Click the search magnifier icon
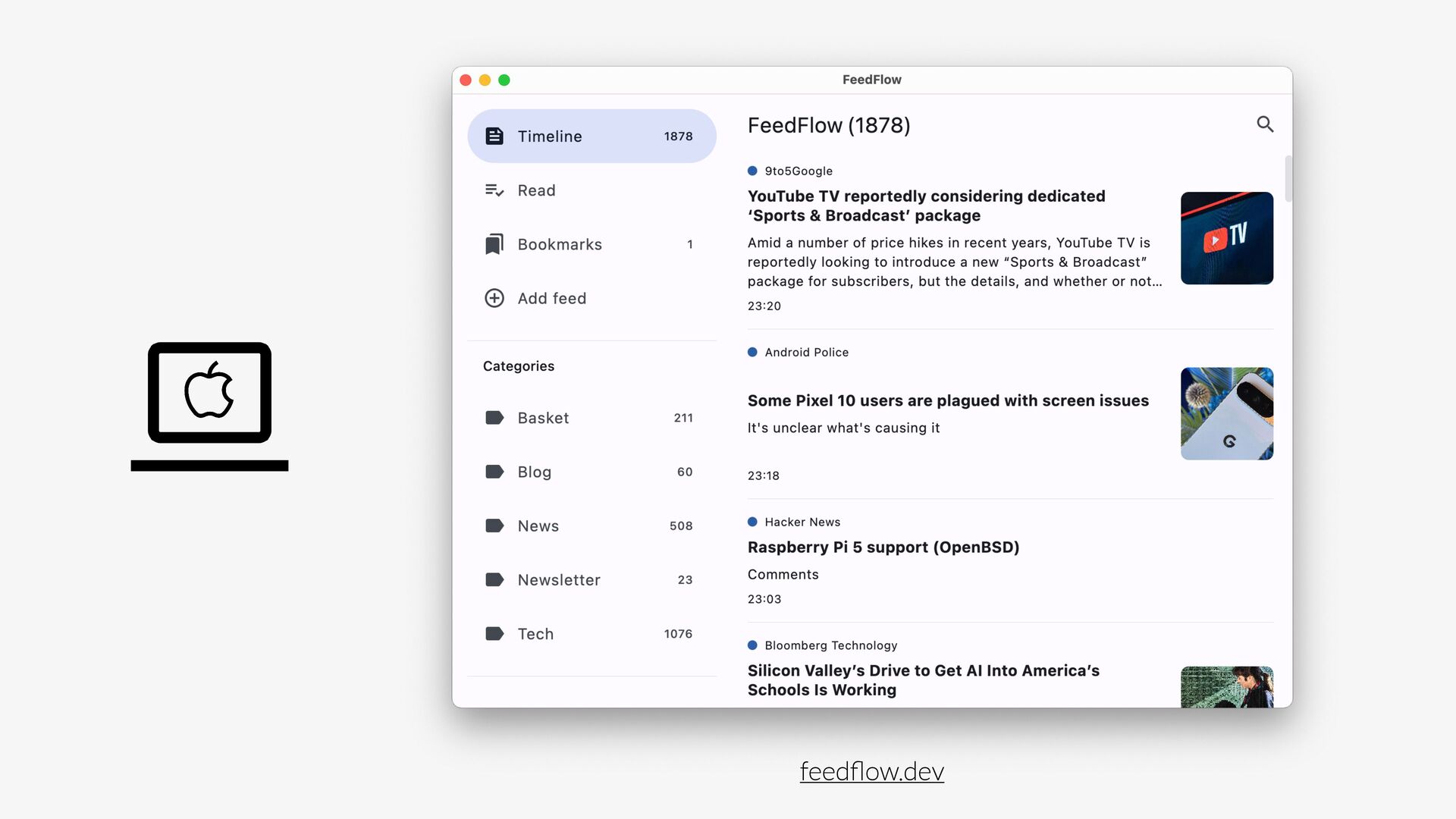 click(x=1264, y=124)
